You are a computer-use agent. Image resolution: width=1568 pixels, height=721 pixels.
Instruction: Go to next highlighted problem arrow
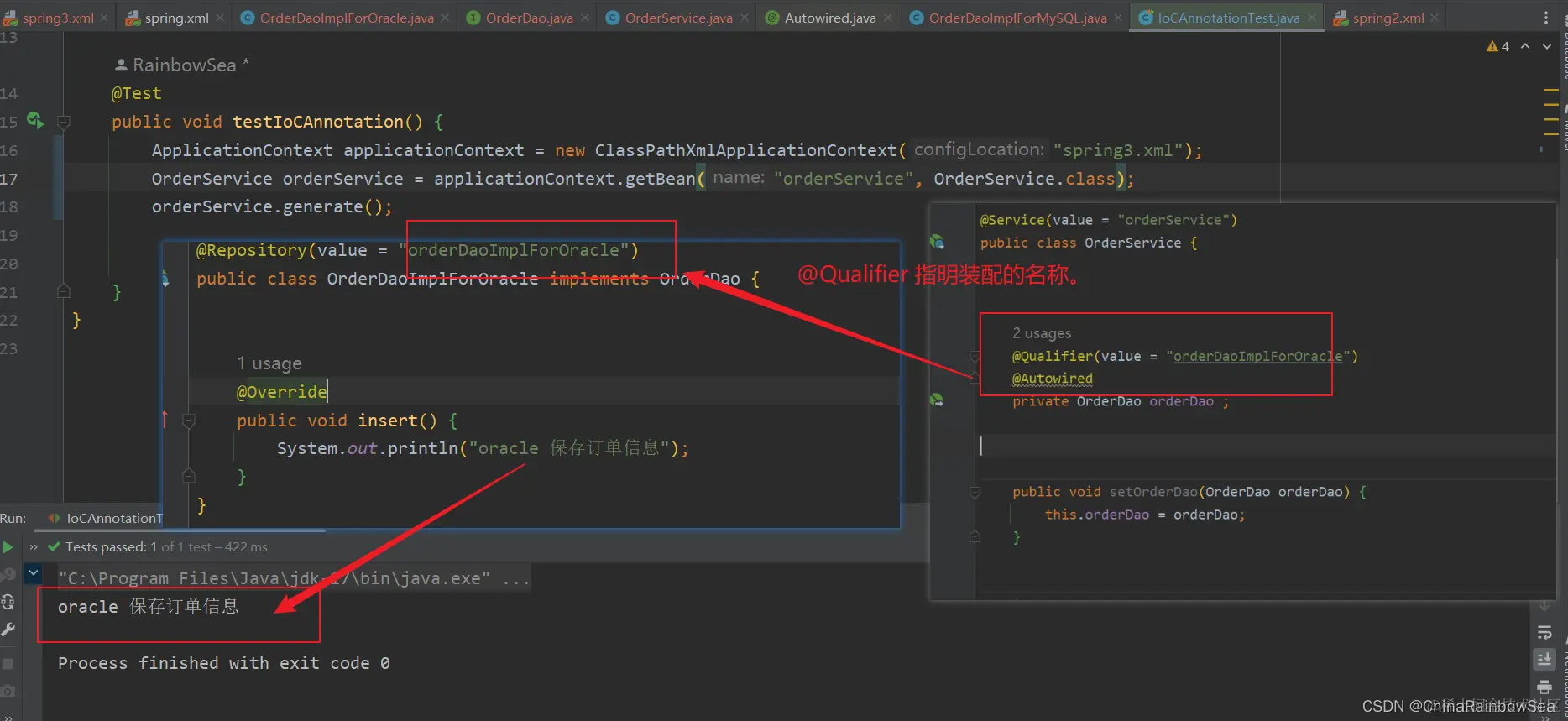coord(1546,46)
